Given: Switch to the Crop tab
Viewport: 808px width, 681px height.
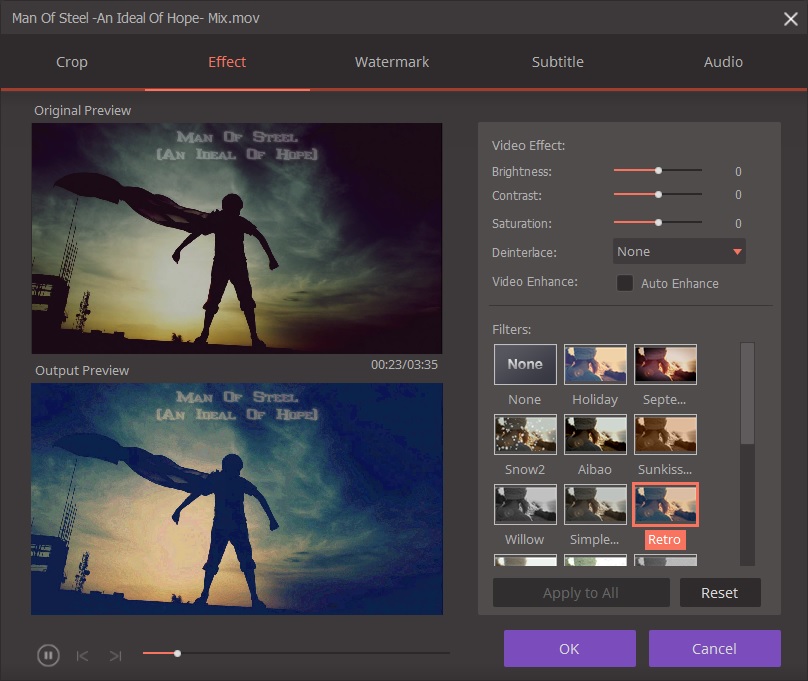Looking at the screenshot, I should pyautogui.click(x=72, y=62).
